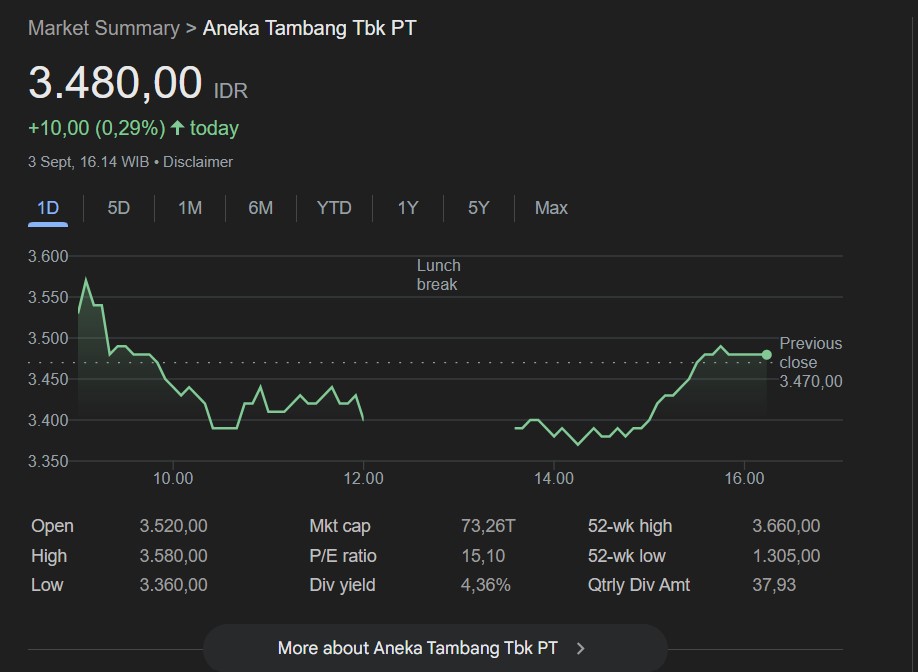Switch to the 1M chart tab
This screenshot has height=672, width=918.
(x=190, y=208)
